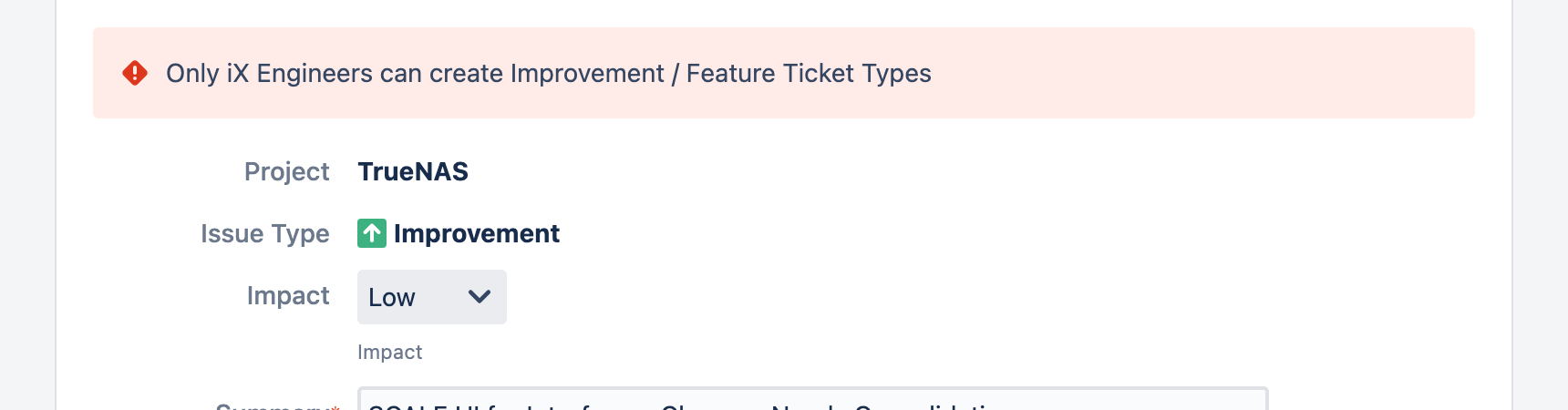Expand the Impact dropdown chevron
Viewport: 1568px width, 410px height.
(x=479, y=297)
